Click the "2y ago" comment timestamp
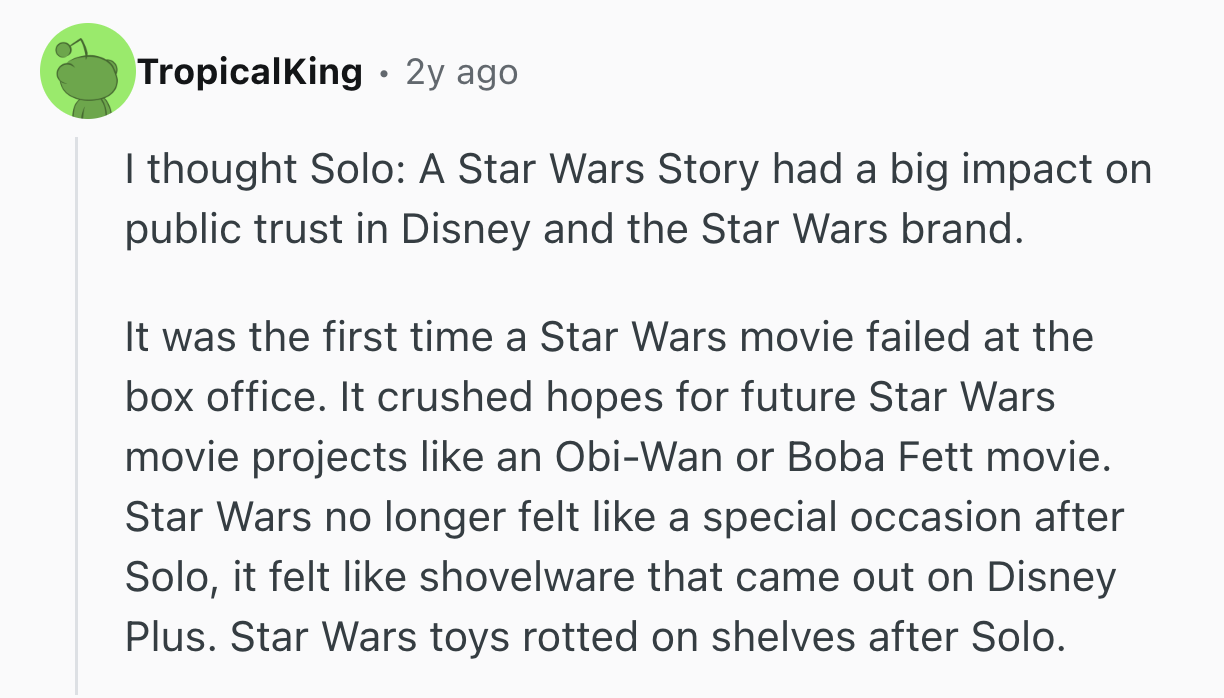This screenshot has width=1224, height=698. 461,72
